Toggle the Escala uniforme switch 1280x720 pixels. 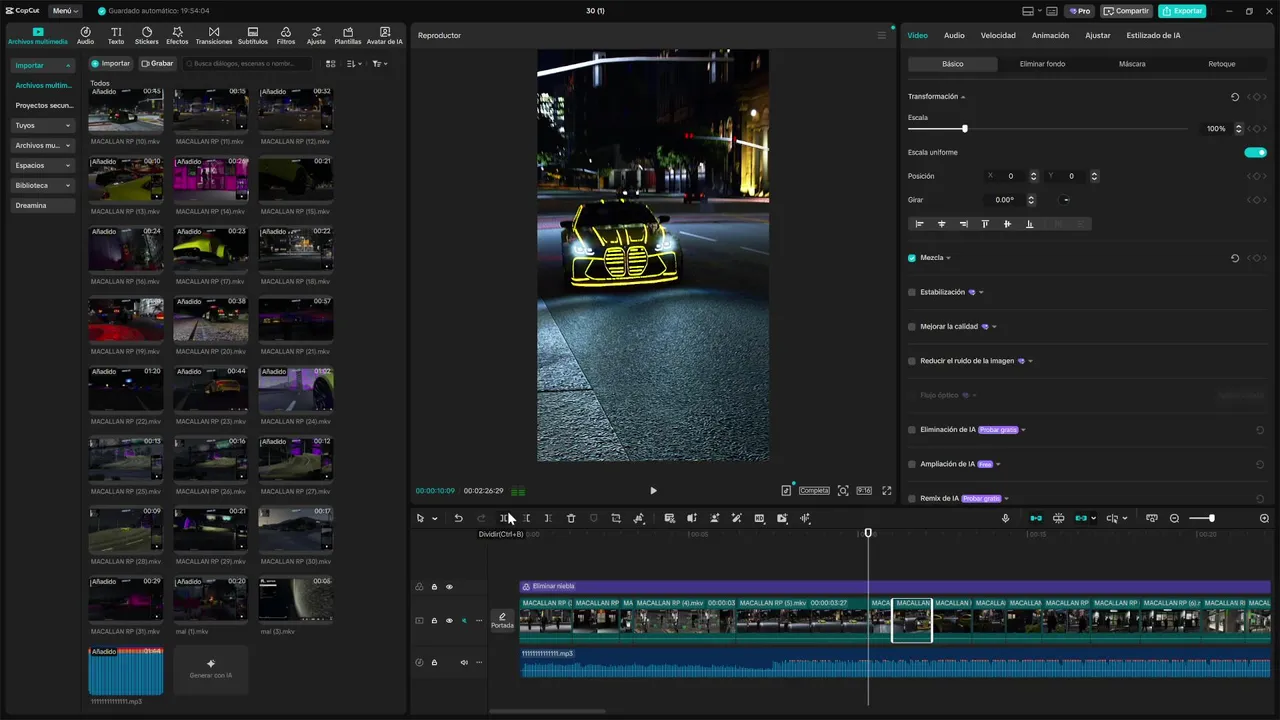tap(1255, 153)
